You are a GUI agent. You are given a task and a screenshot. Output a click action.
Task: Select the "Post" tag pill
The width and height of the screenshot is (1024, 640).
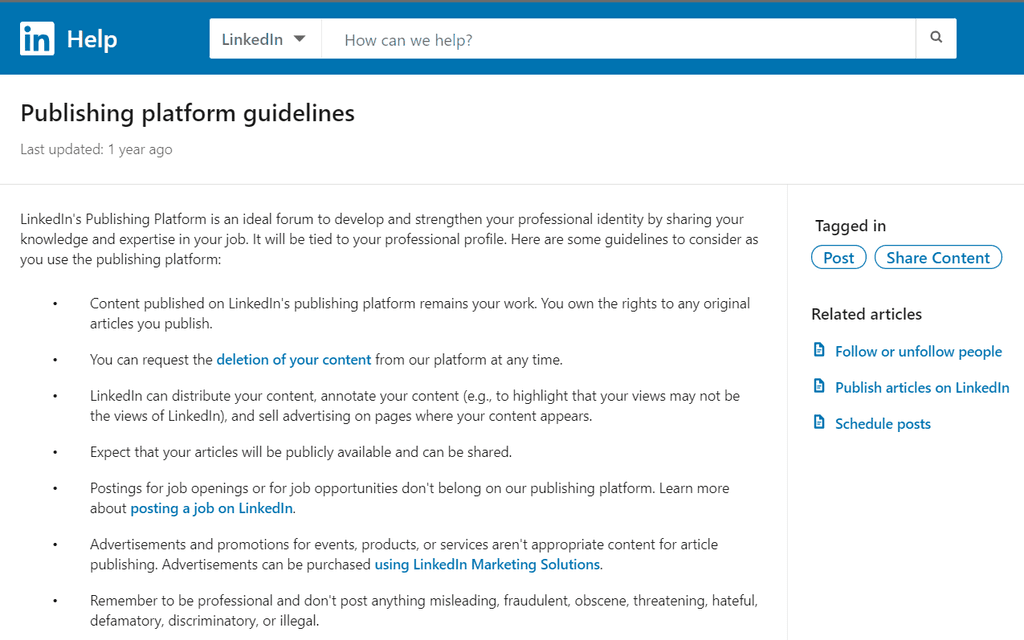(x=838, y=257)
